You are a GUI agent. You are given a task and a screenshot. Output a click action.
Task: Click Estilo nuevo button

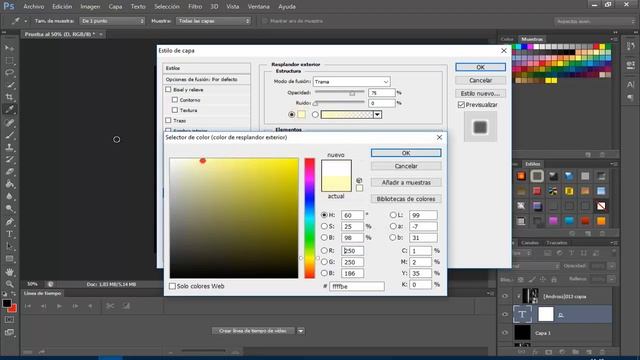click(480, 93)
